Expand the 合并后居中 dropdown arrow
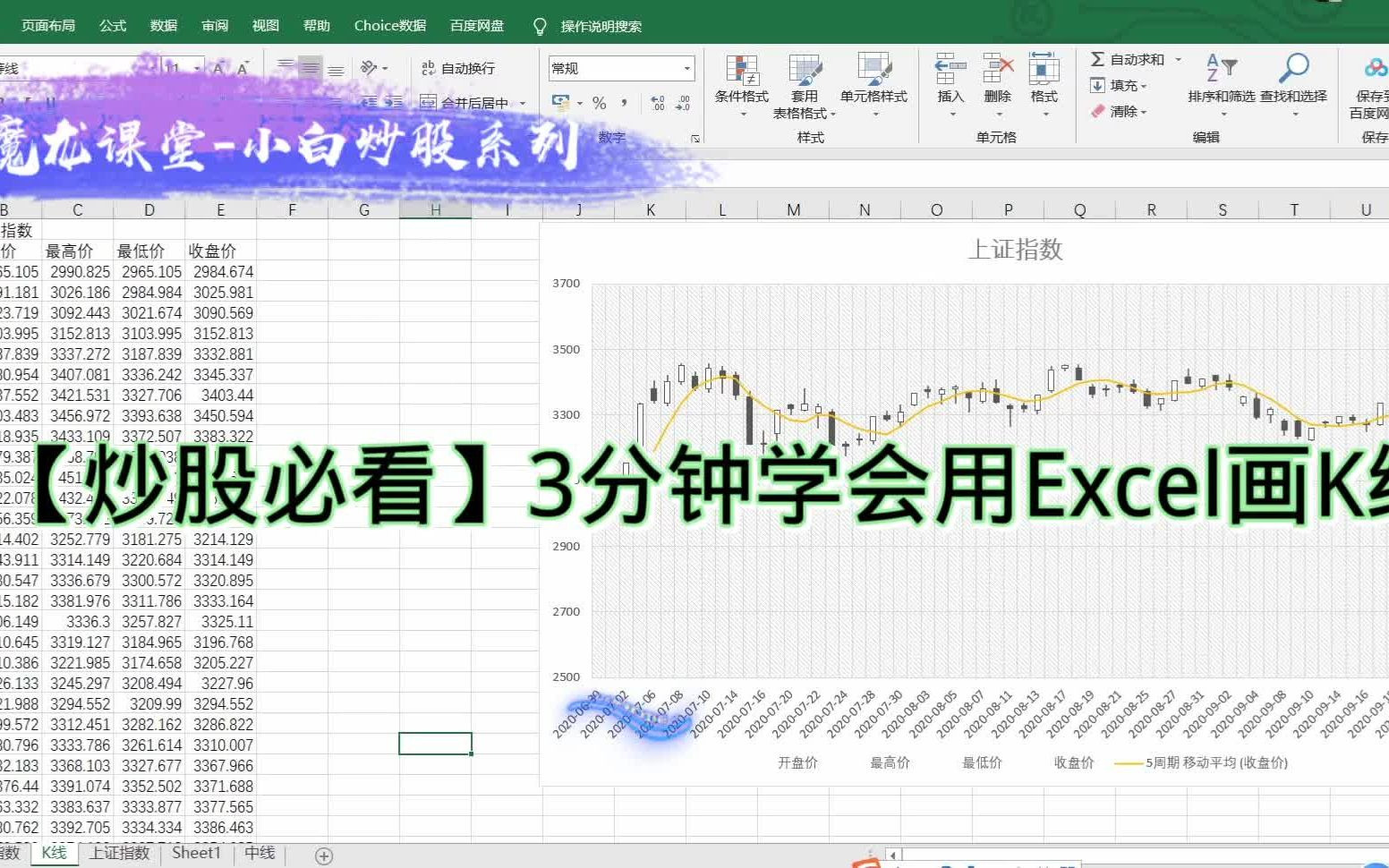The image size is (1389, 868). tap(523, 103)
